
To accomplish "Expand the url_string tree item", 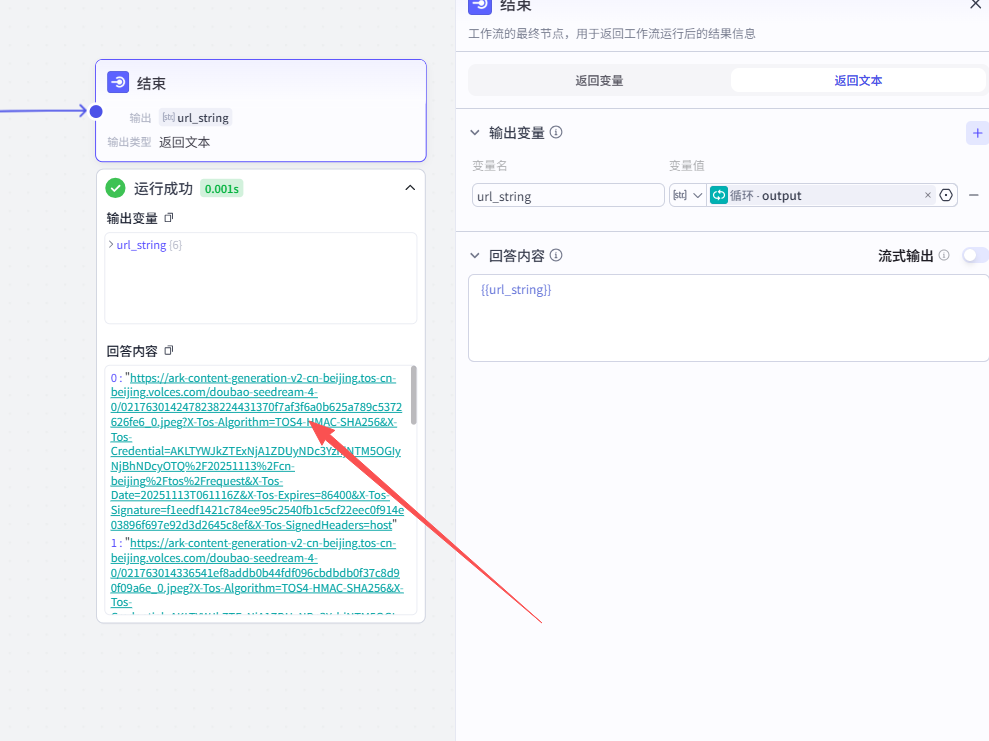I will tap(111, 245).
